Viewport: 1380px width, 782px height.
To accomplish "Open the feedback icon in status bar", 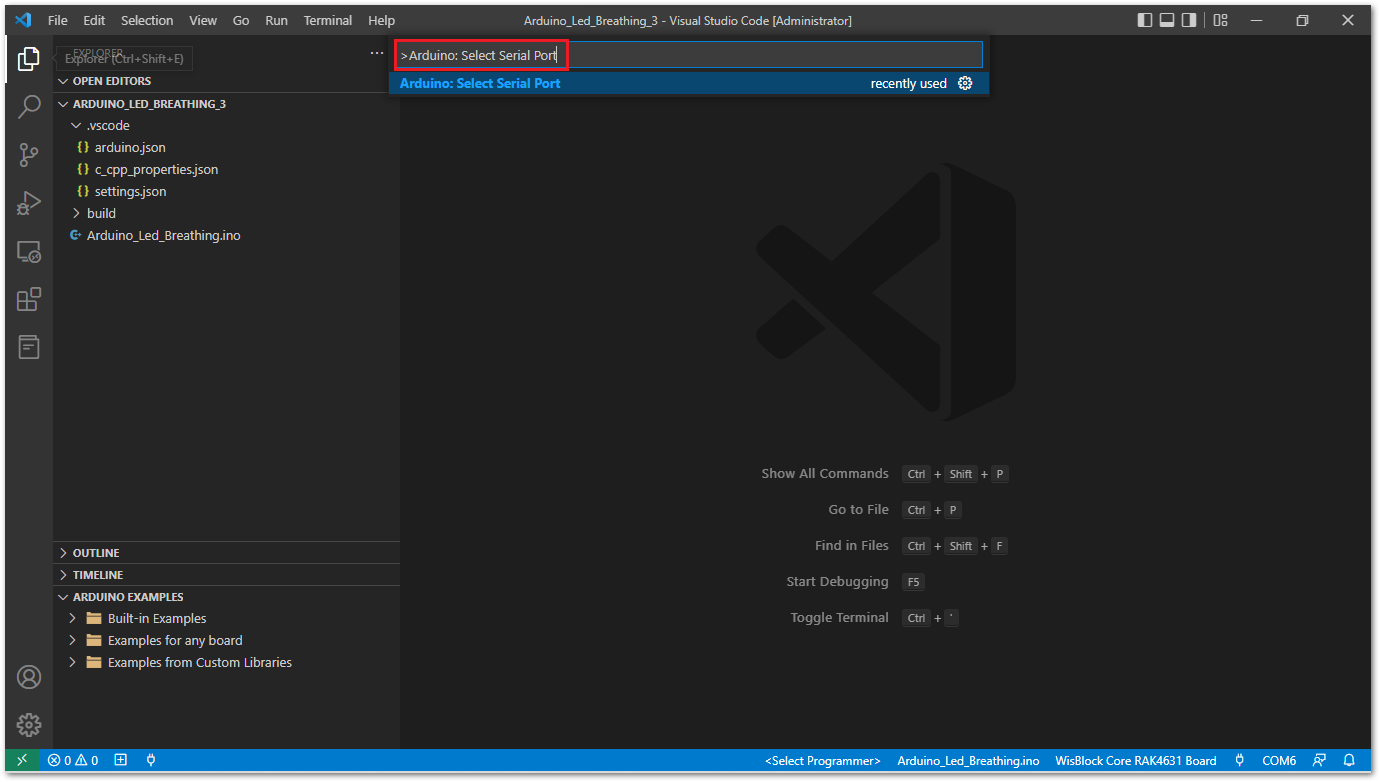I will (x=1320, y=760).
